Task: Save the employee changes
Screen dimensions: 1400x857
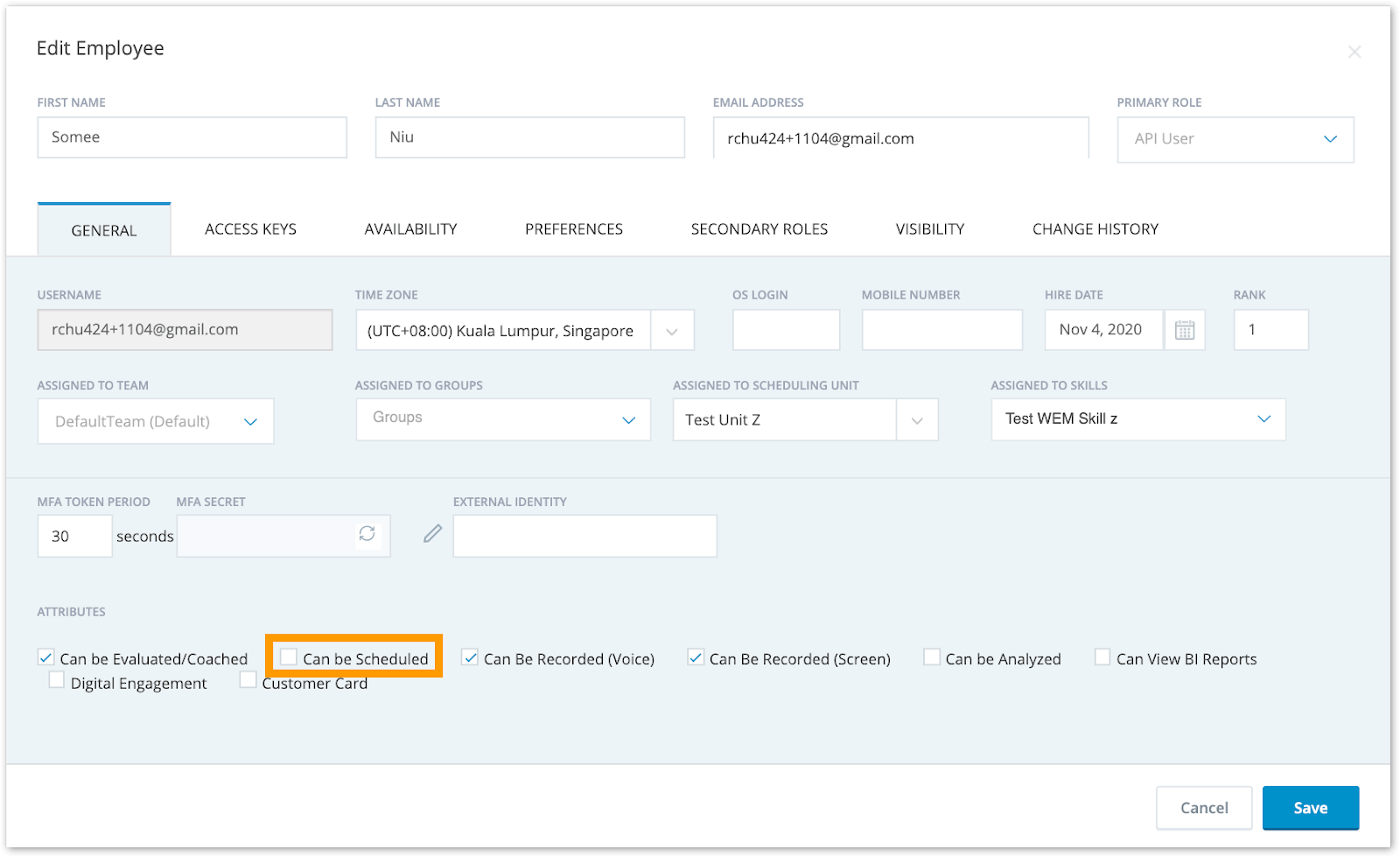Action: pos(1310,807)
